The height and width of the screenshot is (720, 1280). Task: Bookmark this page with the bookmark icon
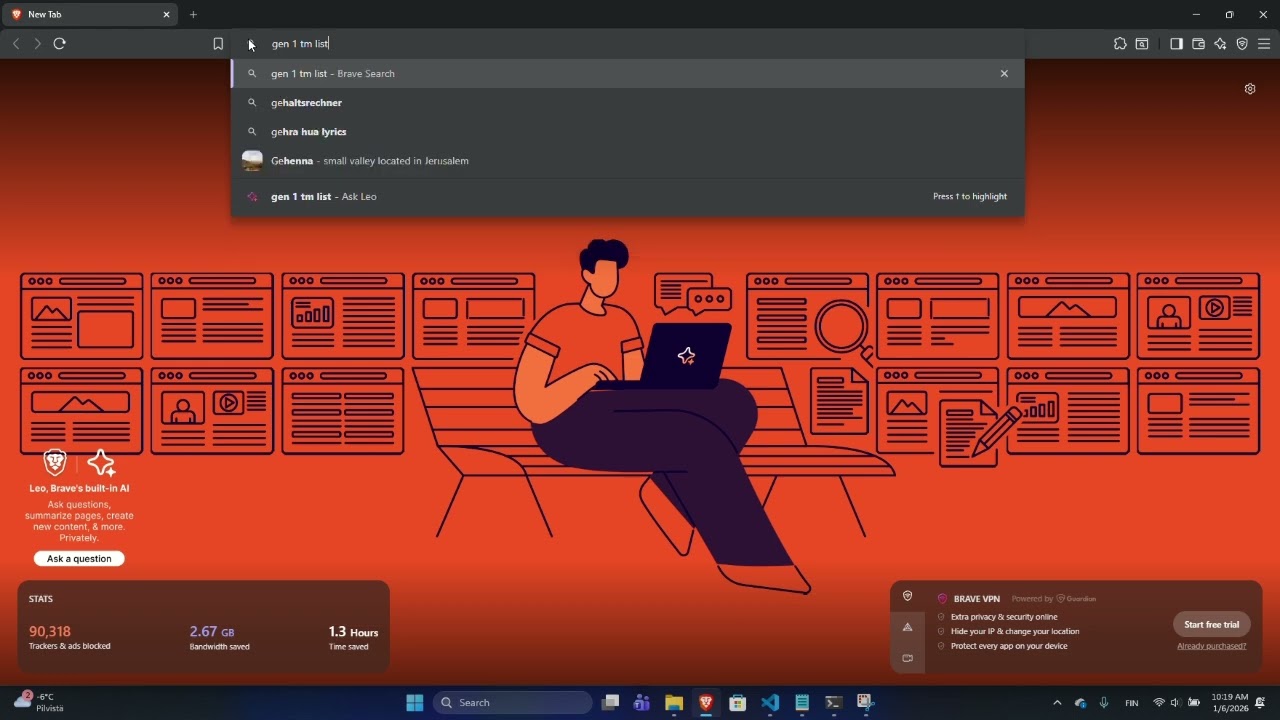(x=218, y=44)
